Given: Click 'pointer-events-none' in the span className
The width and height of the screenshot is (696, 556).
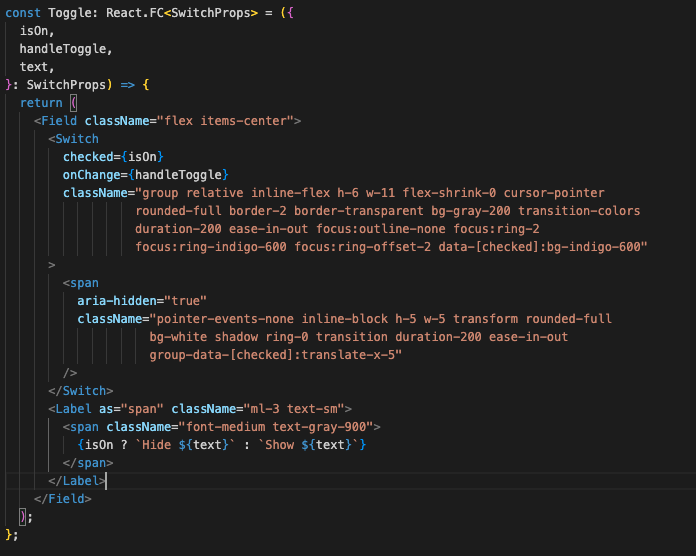Looking at the screenshot, I should [x=225, y=319].
